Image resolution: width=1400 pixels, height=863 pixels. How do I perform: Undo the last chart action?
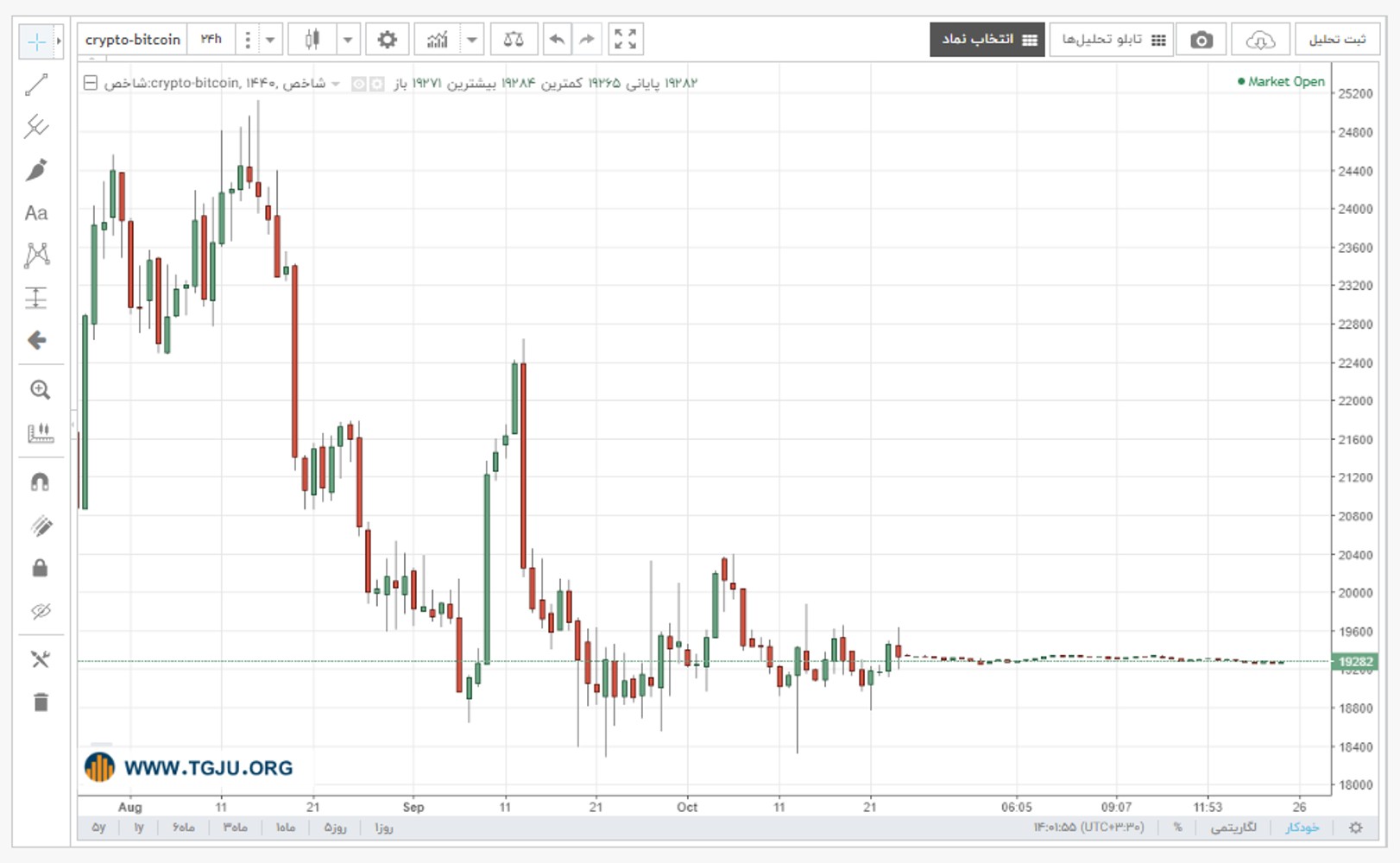click(557, 39)
